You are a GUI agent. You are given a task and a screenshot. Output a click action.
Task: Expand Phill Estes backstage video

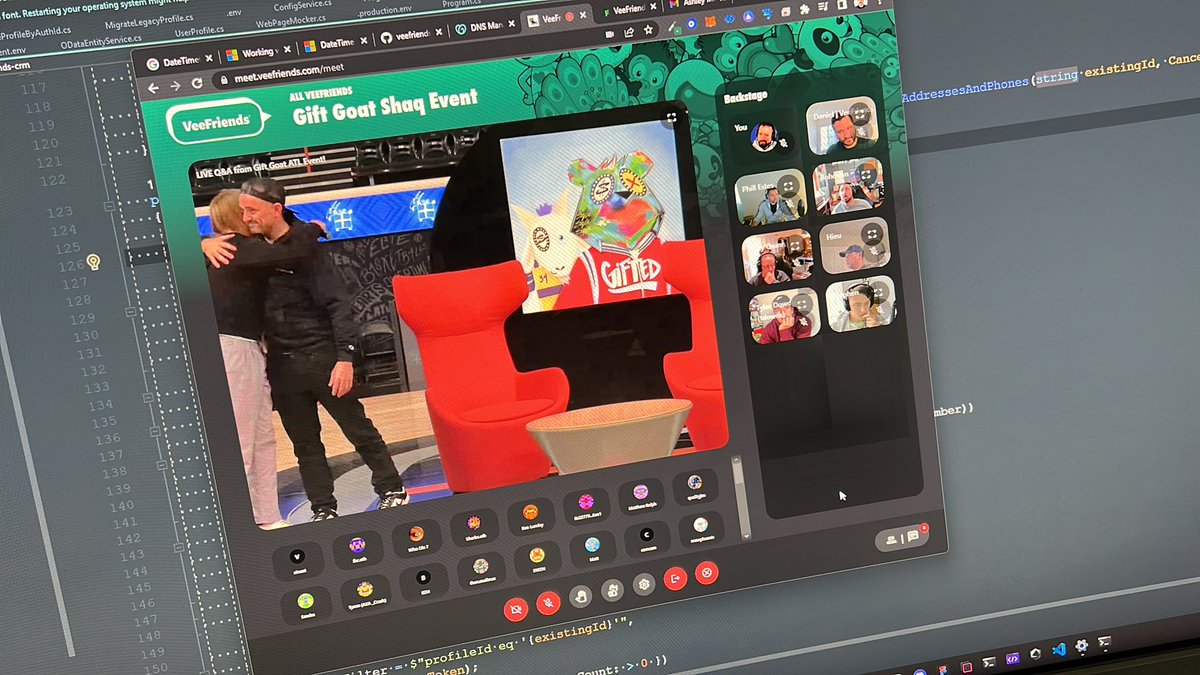pyautogui.click(x=790, y=184)
